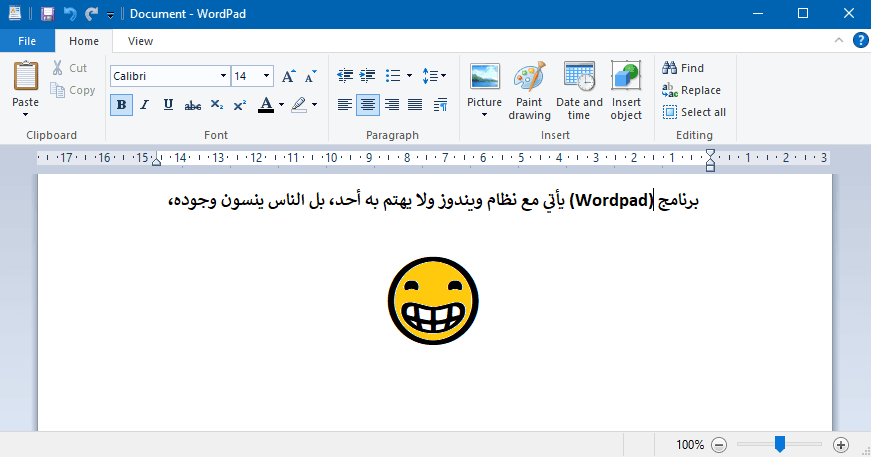Select the grinning smiley image

click(433, 300)
